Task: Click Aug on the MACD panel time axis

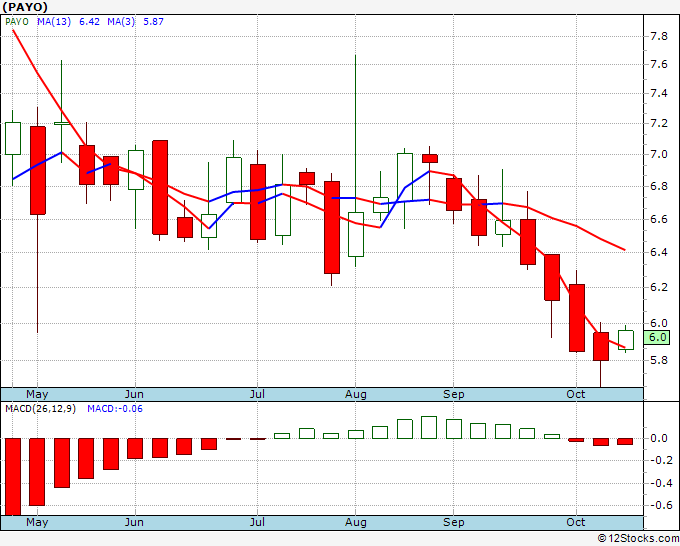Action: point(356,522)
